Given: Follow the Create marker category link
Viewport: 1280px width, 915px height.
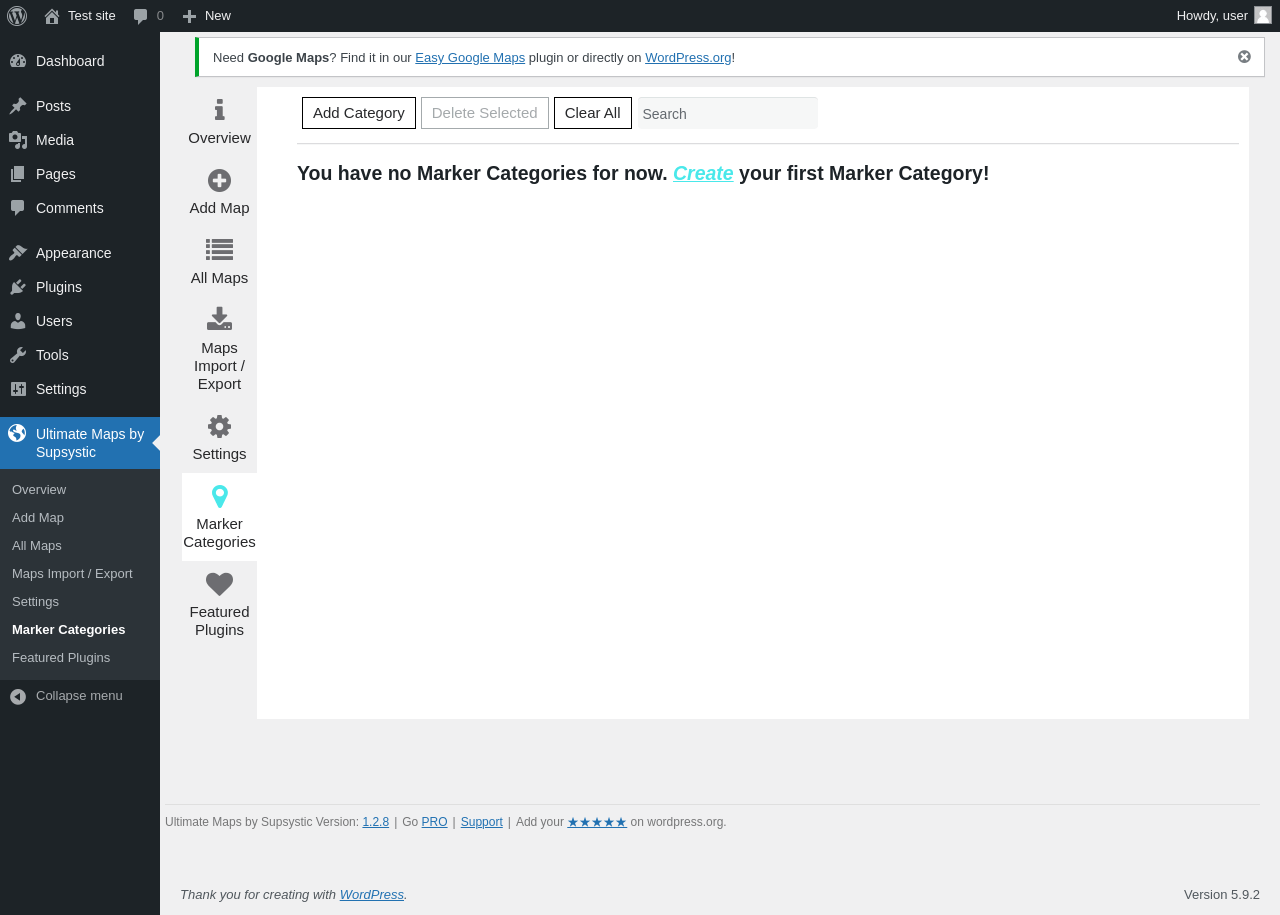Looking at the screenshot, I should pyautogui.click(x=703, y=173).
